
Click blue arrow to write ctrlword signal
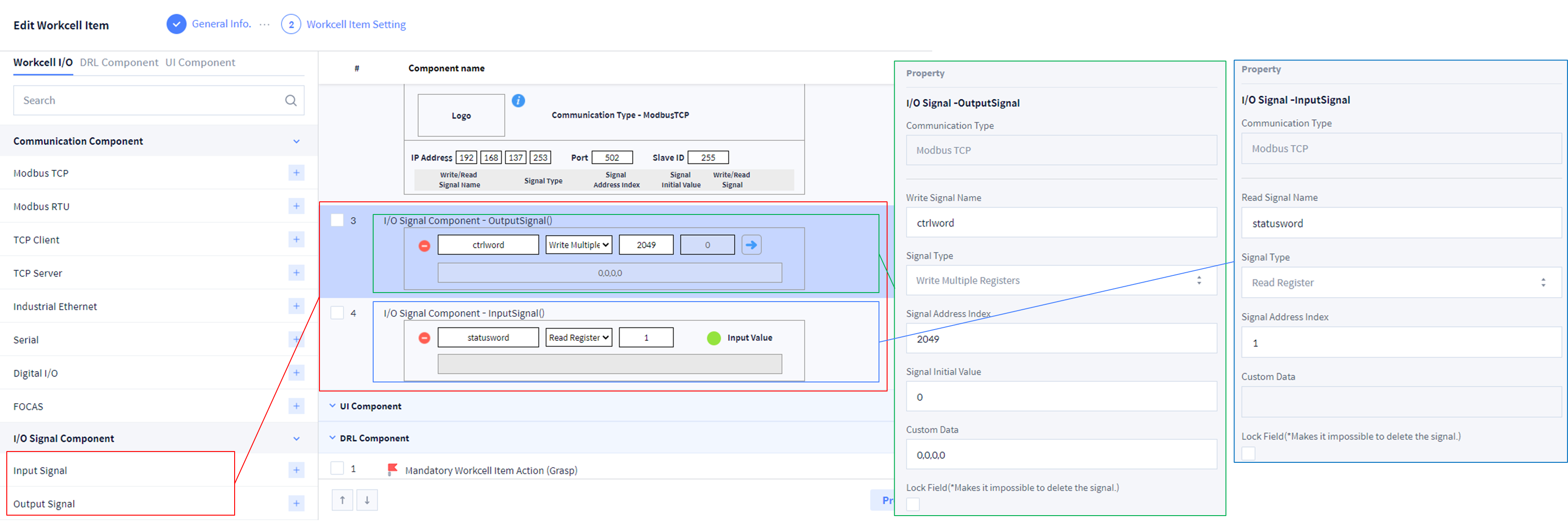pos(751,245)
